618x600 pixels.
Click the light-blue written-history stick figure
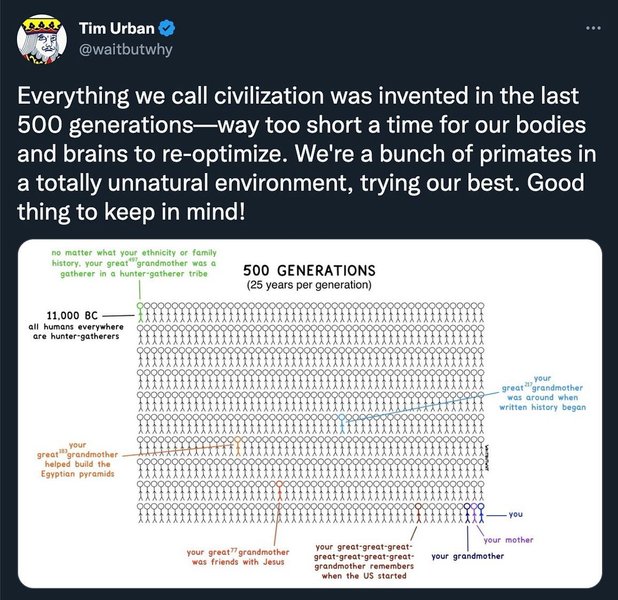(x=343, y=423)
